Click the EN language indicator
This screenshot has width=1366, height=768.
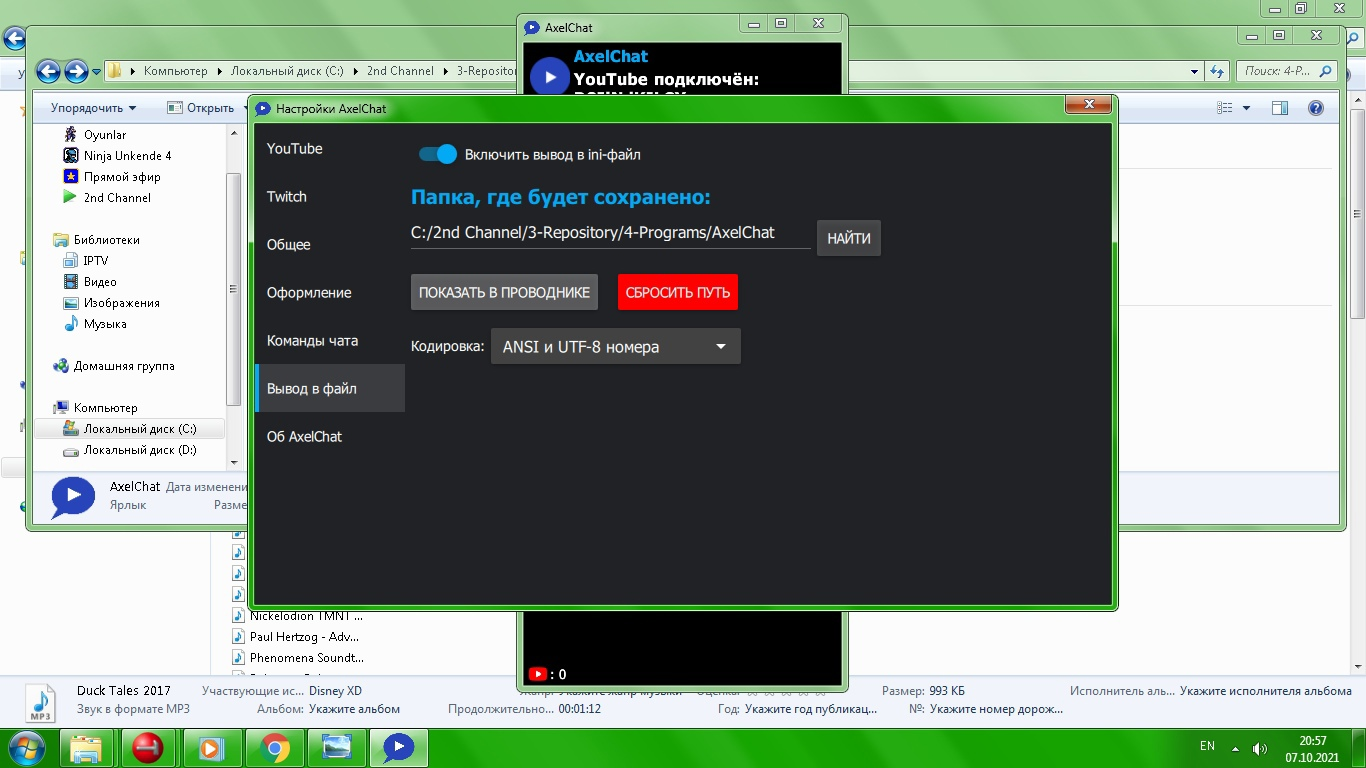(1207, 746)
